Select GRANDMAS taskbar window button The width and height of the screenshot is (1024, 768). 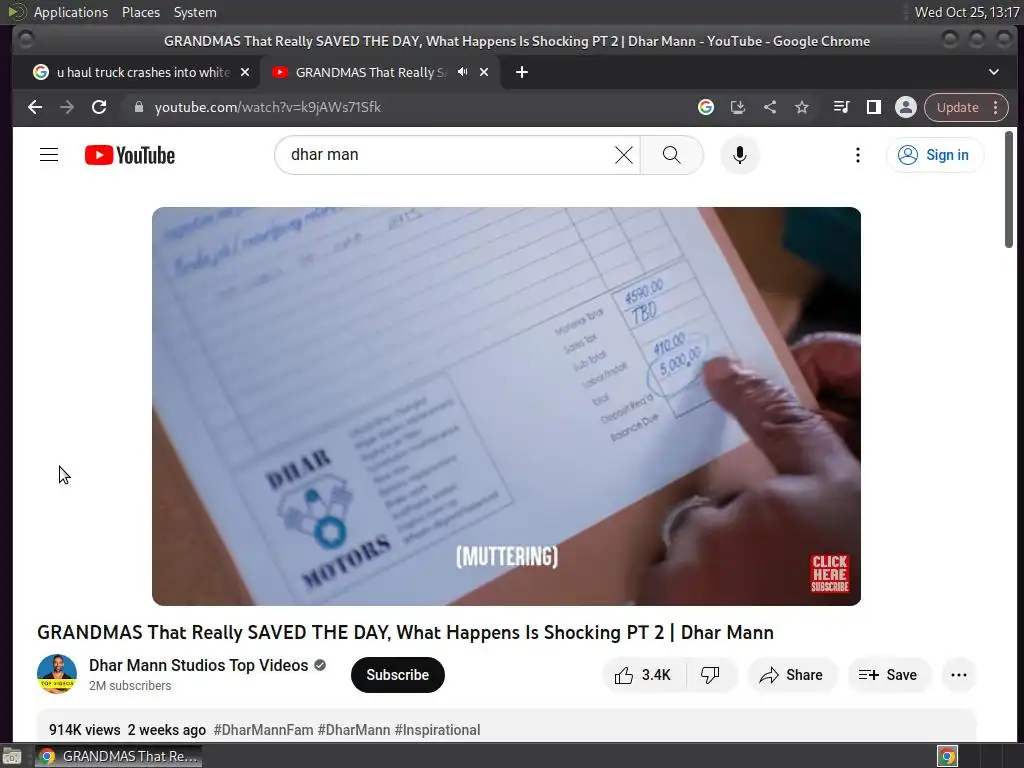pos(118,756)
